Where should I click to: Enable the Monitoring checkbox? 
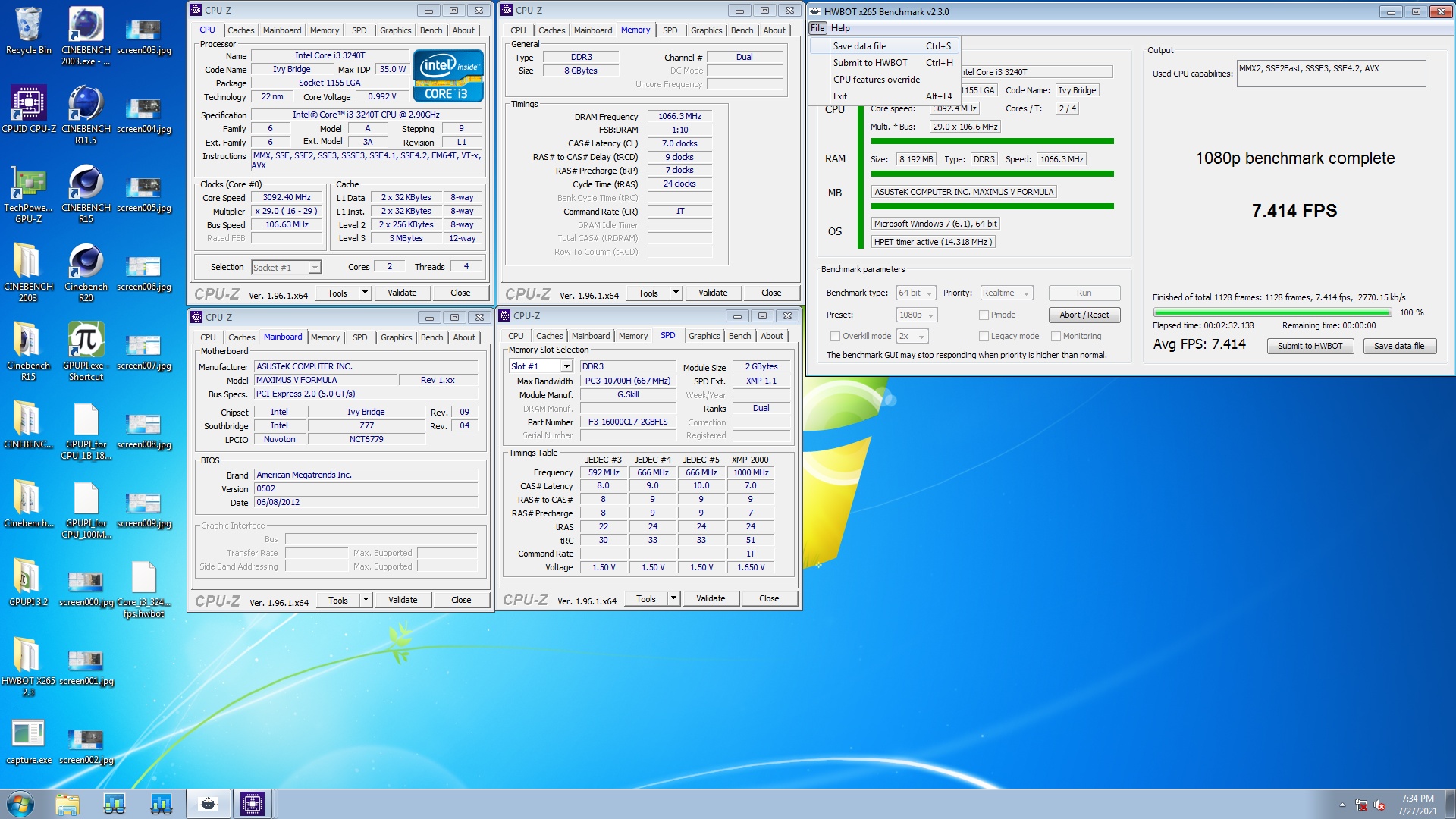[1056, 336]
